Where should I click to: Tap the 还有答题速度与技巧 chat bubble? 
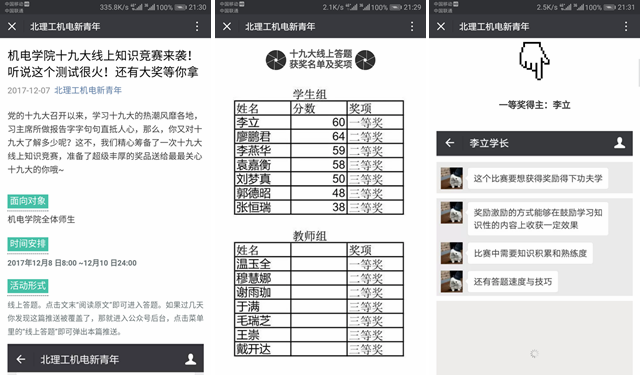tap(513, 282)
